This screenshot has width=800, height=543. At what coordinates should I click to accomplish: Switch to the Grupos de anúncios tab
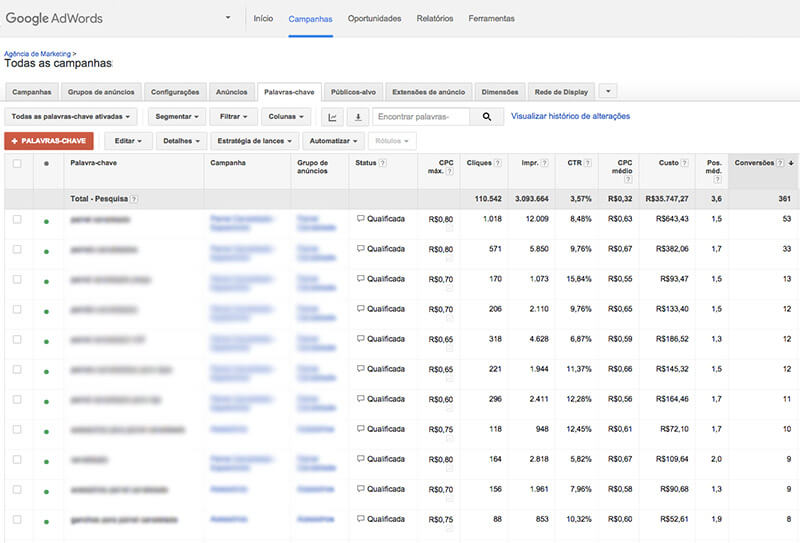(100, 92)
